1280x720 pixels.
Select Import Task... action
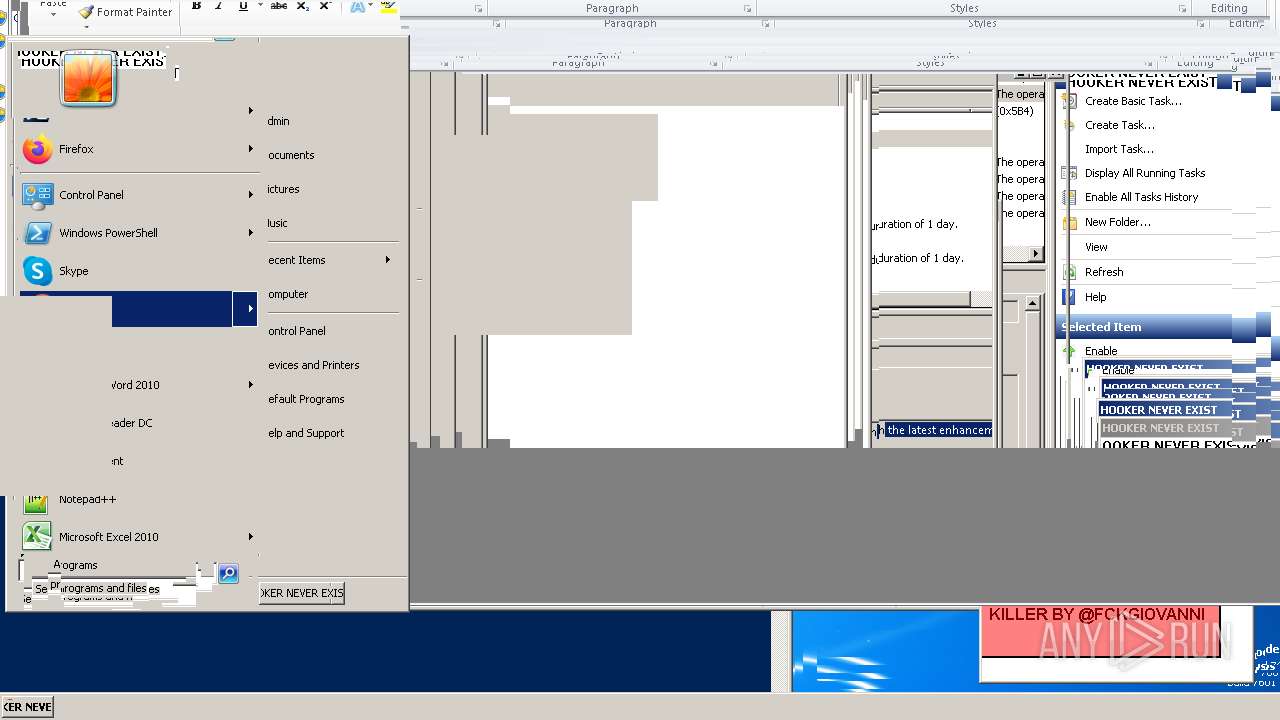tap(1119, 149)
